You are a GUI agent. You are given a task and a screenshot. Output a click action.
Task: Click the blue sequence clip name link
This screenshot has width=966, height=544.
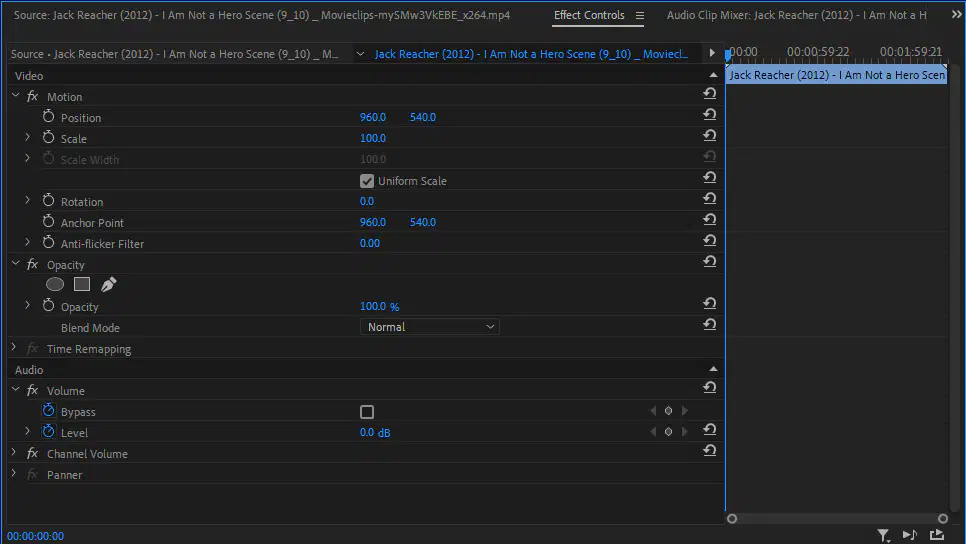[x=531, y=54]
